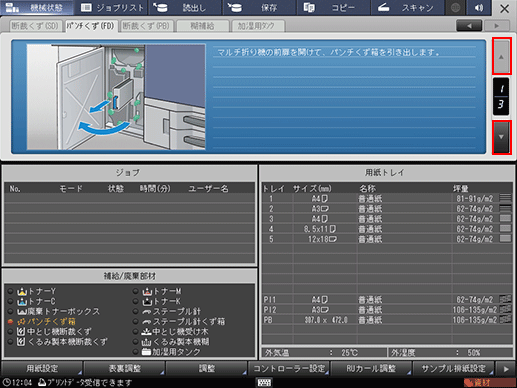Open the on-screen keyboard icon
This screenshot has height=388, width=517.
[264, 382]
